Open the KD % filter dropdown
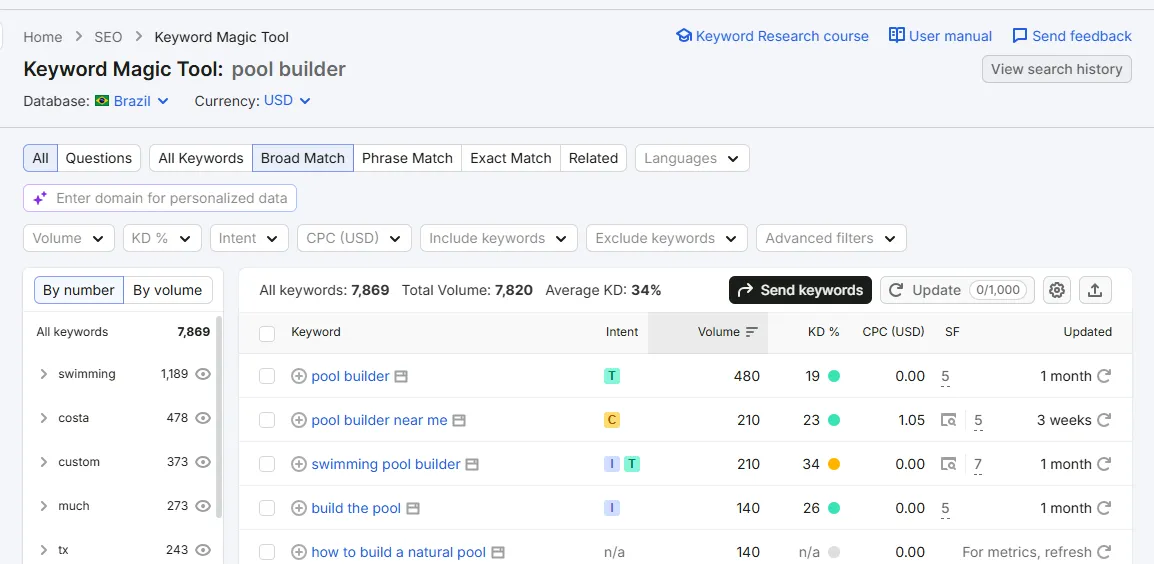This screenshot has height=564, width=1154. coord(162,239)
